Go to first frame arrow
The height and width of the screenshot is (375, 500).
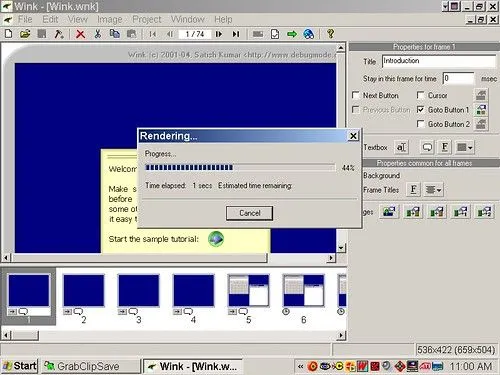pyautogui.click(x=153, y=34)
